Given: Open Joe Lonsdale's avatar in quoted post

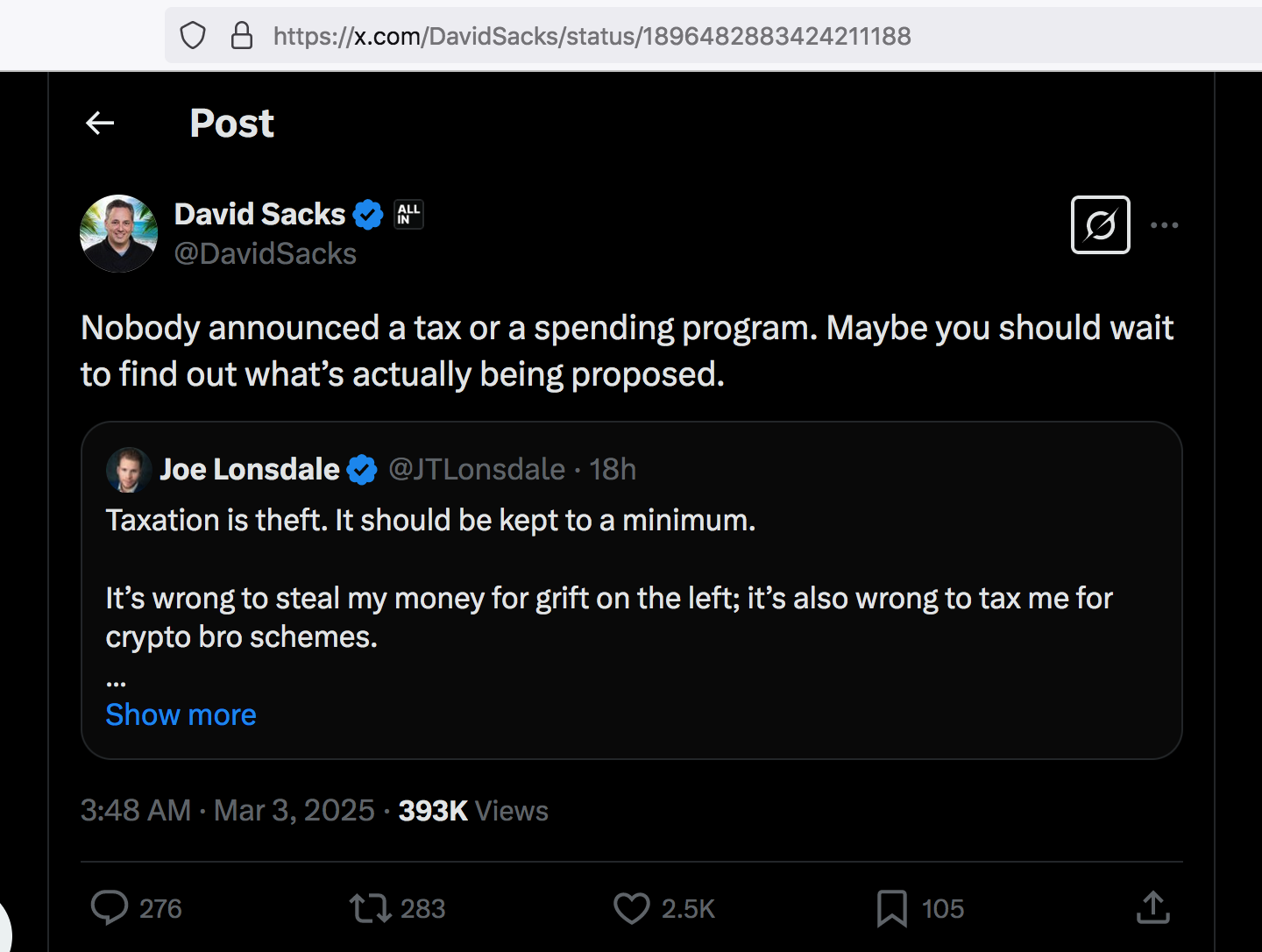Looking at the screenshot, I should click(x=128, y=470).
